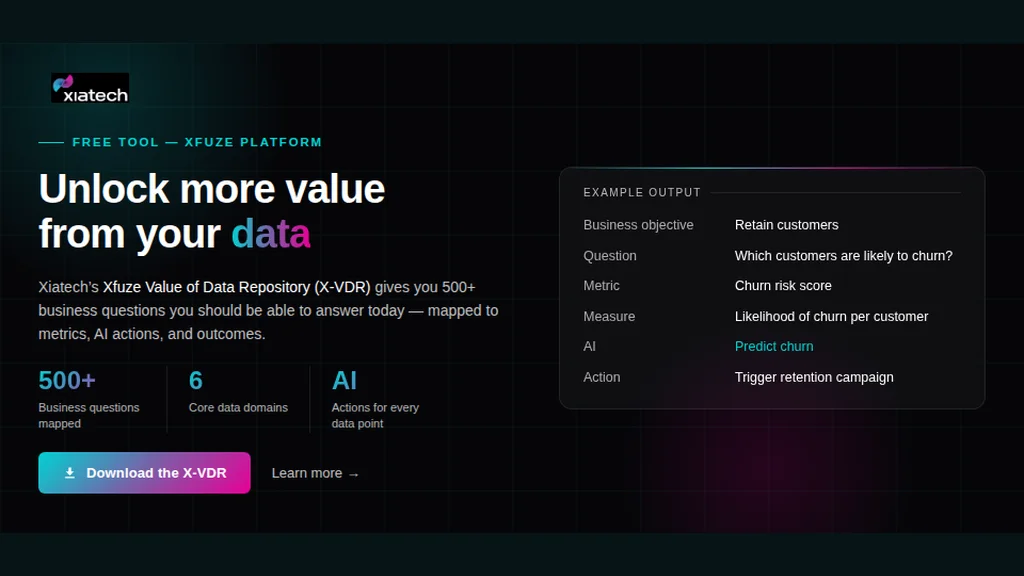
Task: Click 'Actions for every data point' caption
Action: (x=375, y=415)
